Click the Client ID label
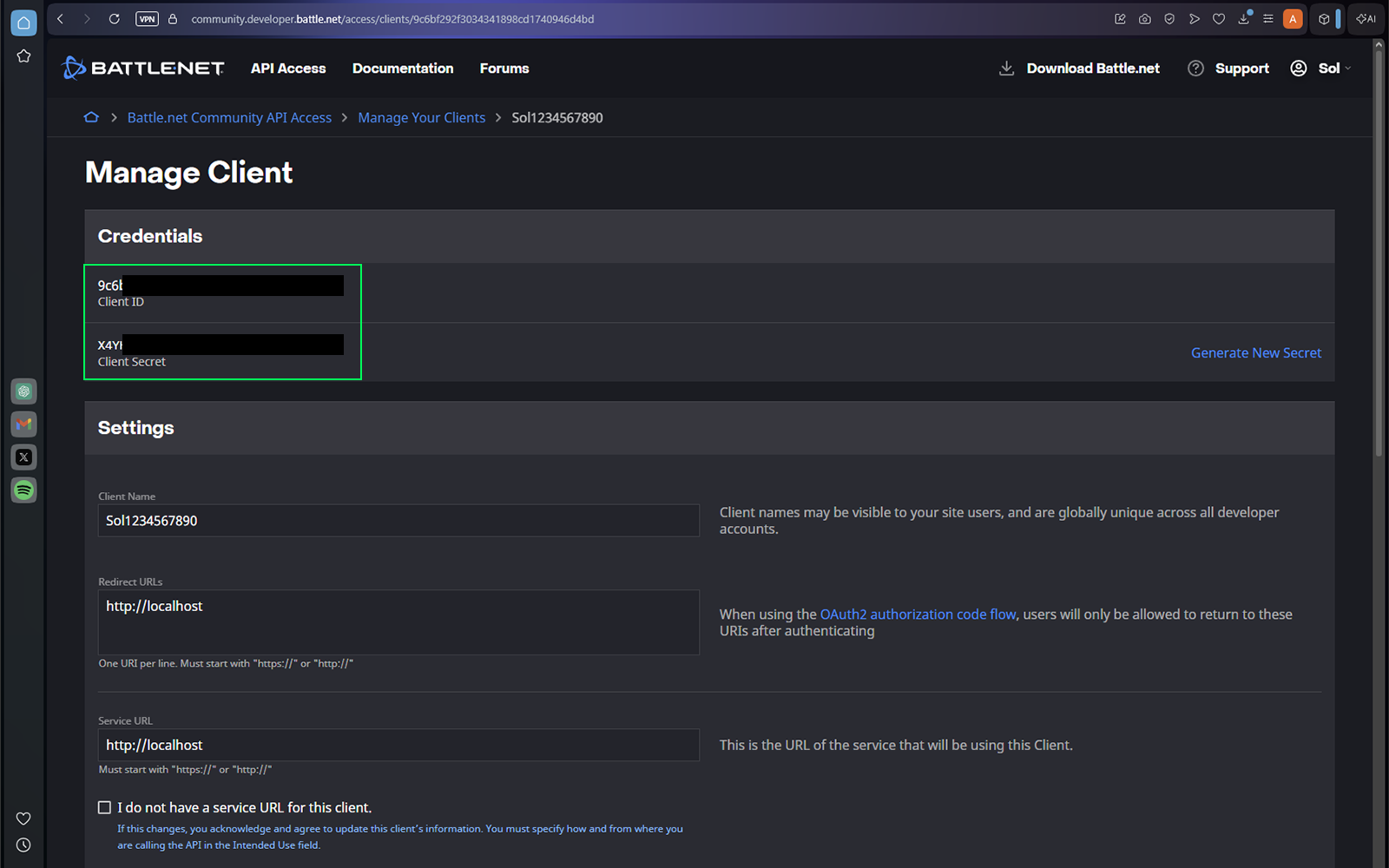The height and width of the screenshot is (868, 1389). pos(121,302)
